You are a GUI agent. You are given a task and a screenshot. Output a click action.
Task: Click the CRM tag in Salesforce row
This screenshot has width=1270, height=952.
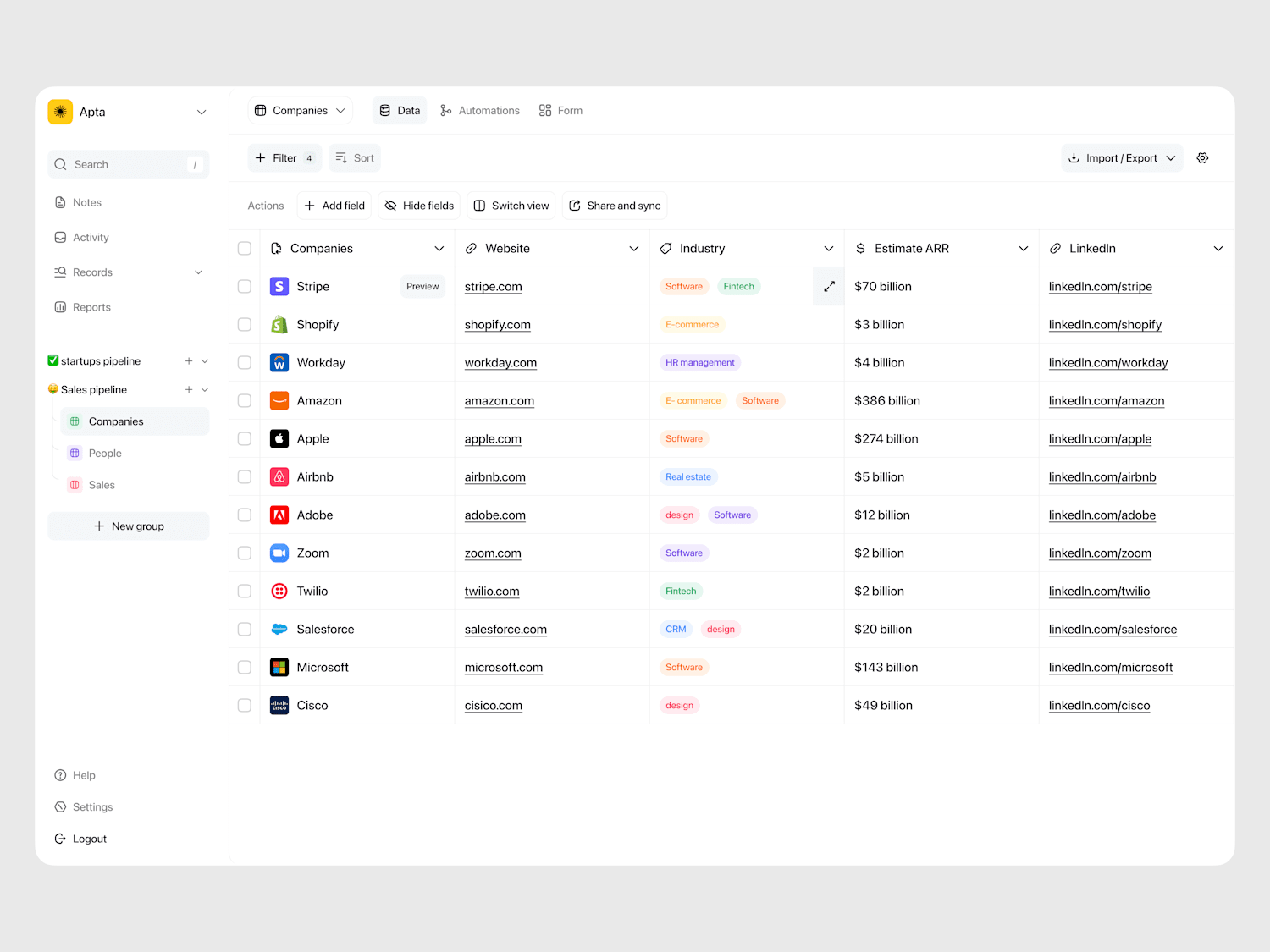[676, 630]
